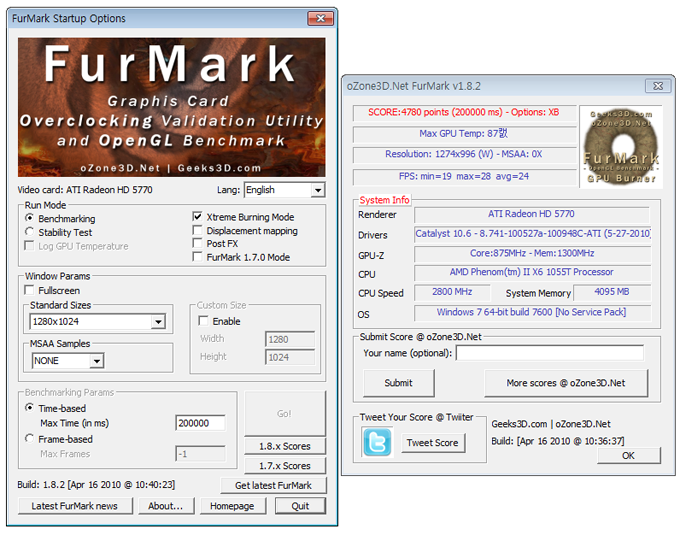Click Geeks3D.com | oZone3D.Net text
This screenshot has height=535, width=680.
click(551, 424)
